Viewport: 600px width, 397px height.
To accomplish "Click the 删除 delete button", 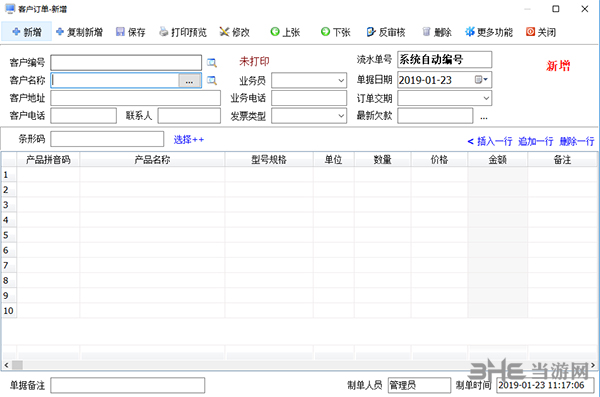I will click(437, 32).
